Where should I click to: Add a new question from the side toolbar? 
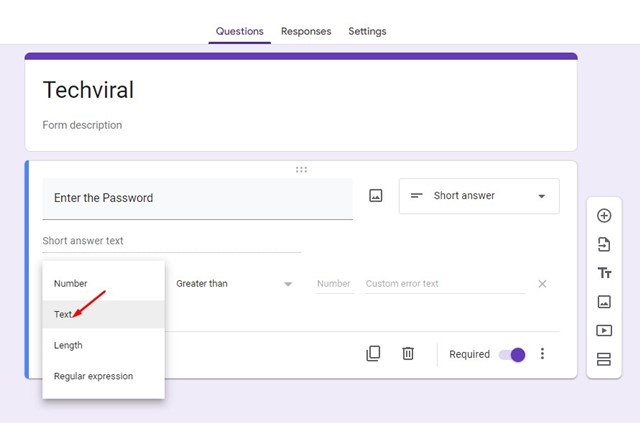click(x=603, y=216)
